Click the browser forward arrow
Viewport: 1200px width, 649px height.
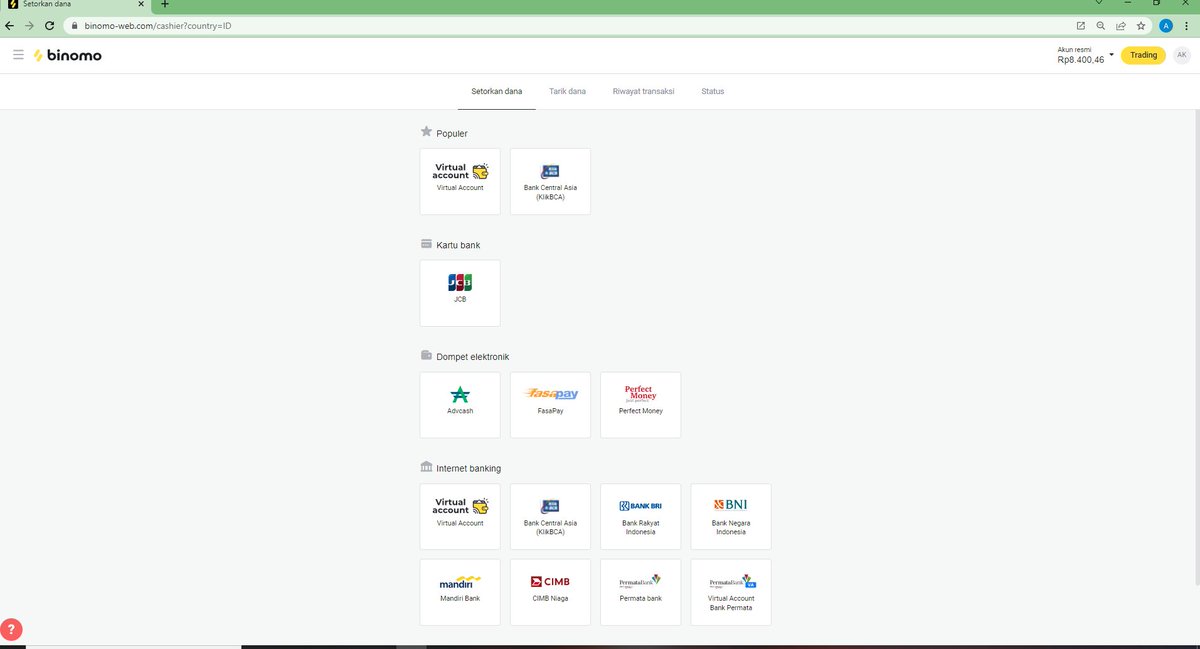tap(30, 26)
